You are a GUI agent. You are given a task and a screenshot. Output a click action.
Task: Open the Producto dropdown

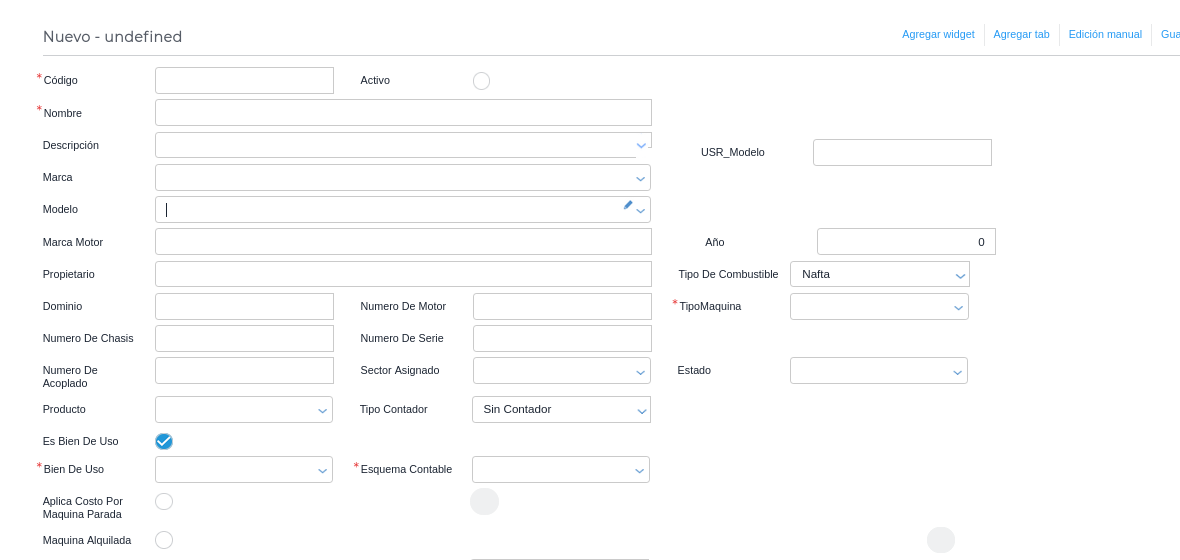tap(243, 410)
